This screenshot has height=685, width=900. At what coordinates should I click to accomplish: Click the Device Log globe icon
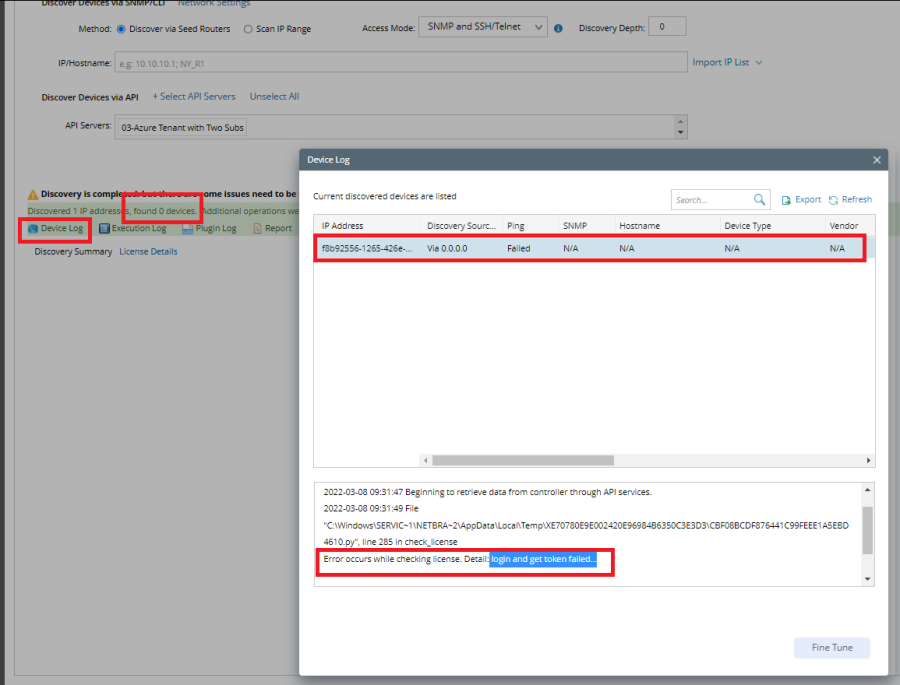(32, 228)
